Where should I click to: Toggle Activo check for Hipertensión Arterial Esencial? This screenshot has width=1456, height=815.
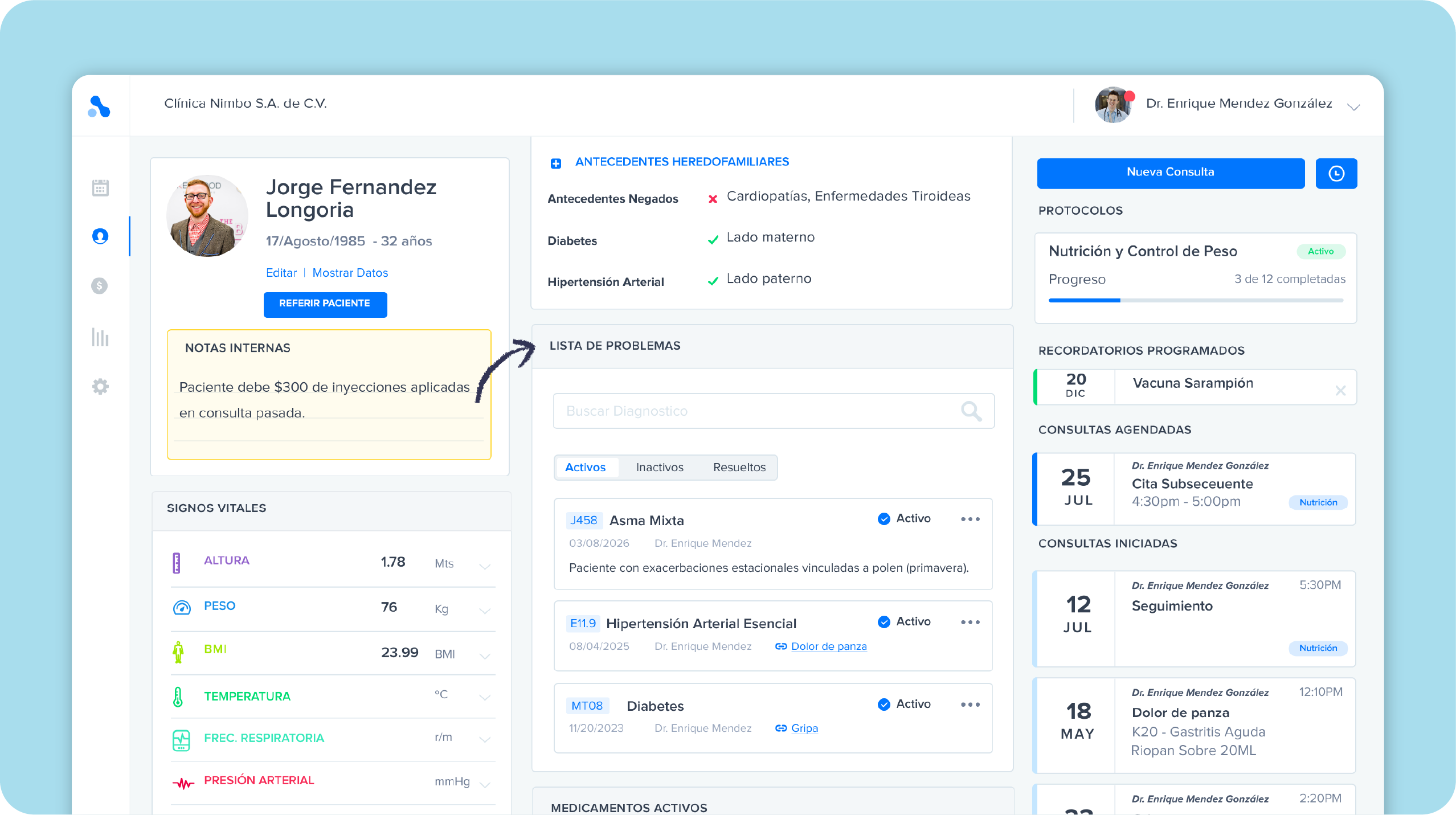point(884,622)
